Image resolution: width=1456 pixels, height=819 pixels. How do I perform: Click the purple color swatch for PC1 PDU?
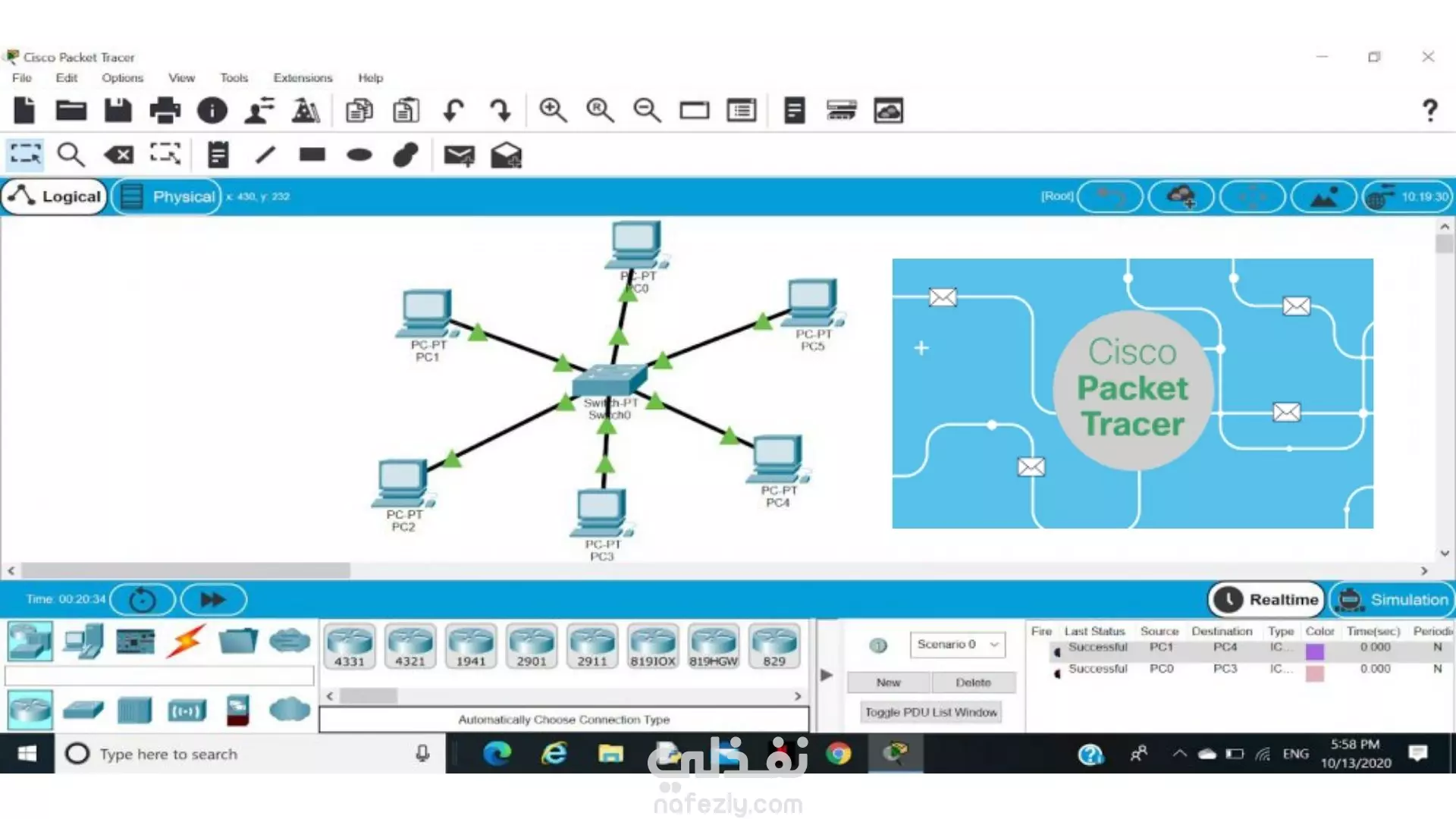pos(1314,651)
